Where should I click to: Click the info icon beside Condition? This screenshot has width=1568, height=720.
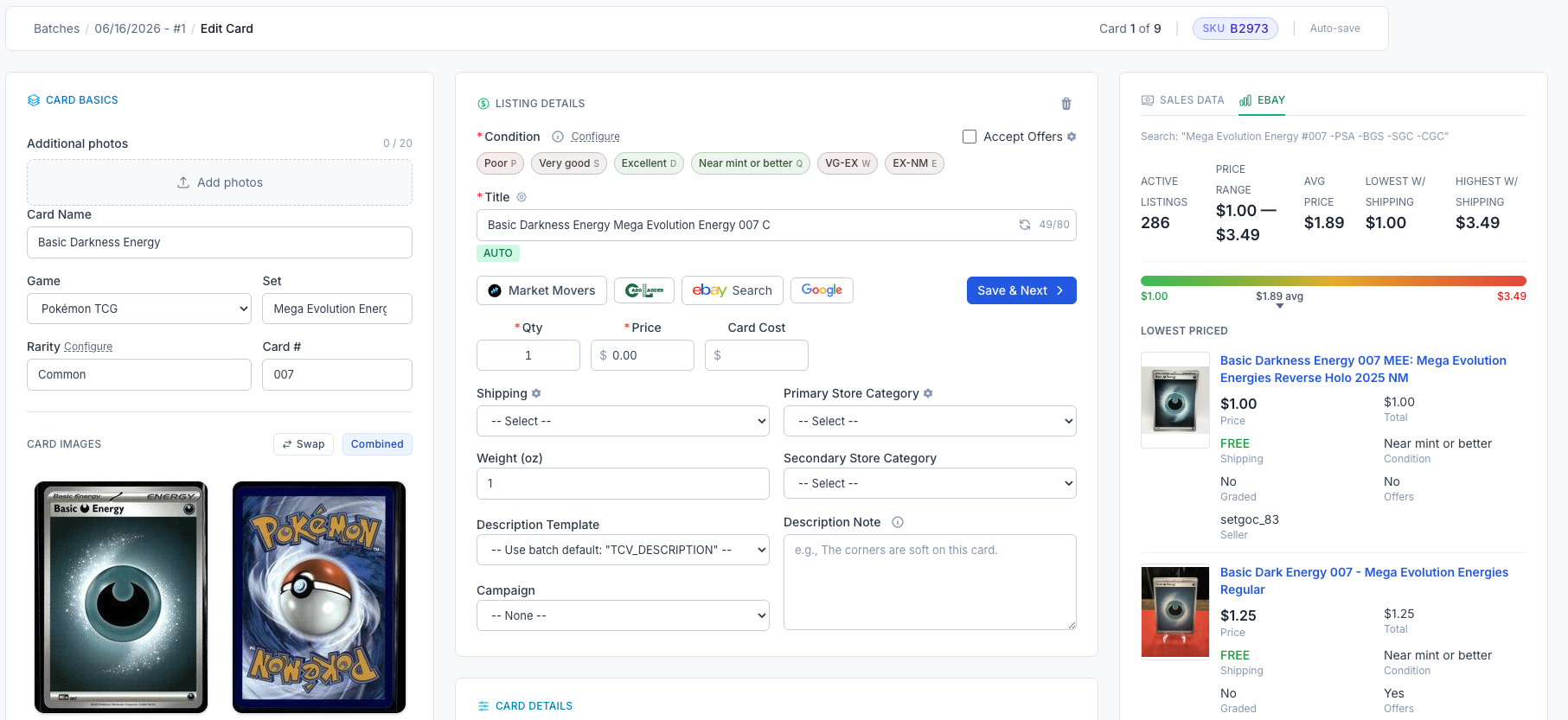558,137
